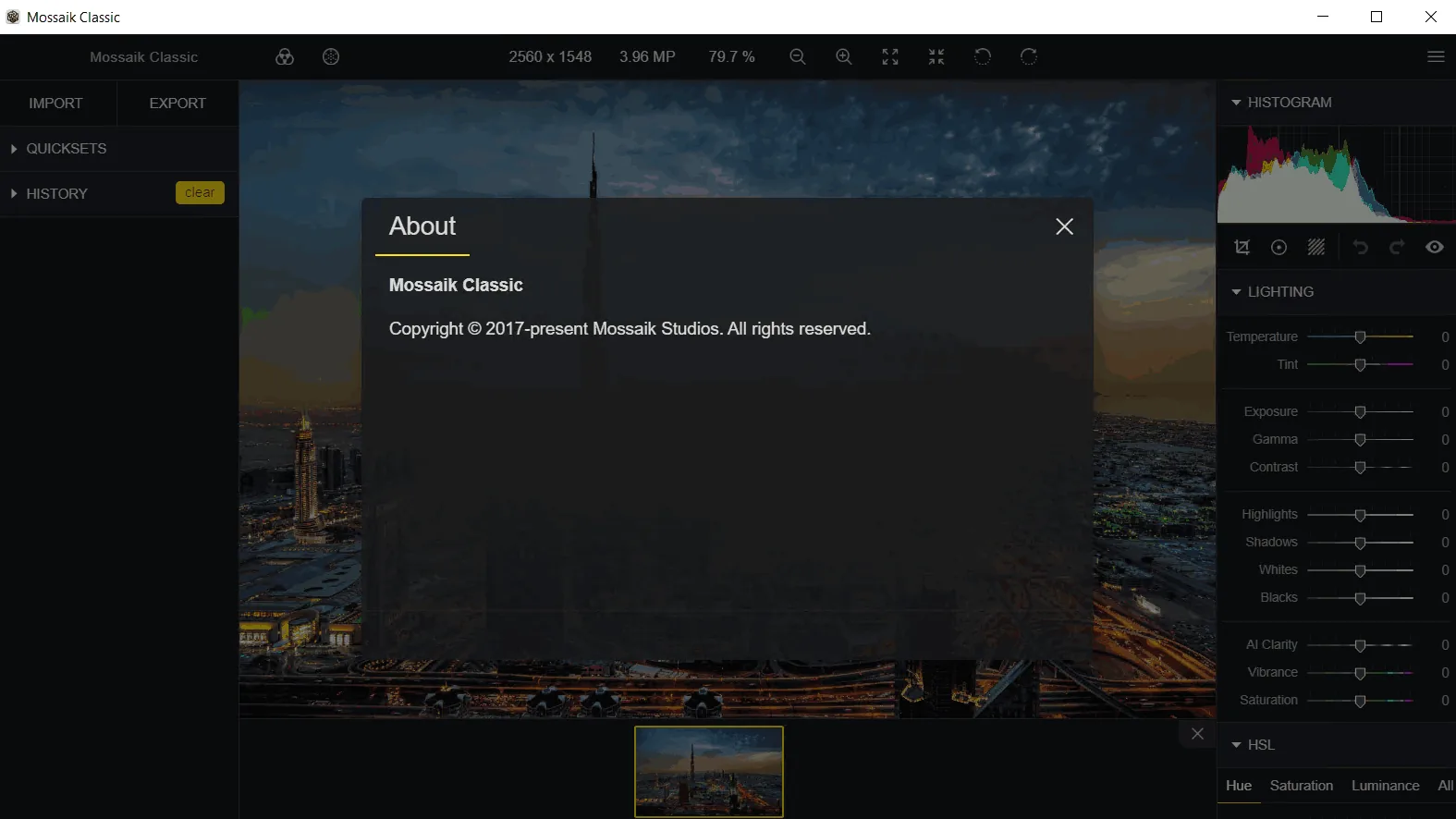The height and width of the screenshot is (819, 1456).
Task: Click the Exposure slider handle
Action: (1360, 412)
